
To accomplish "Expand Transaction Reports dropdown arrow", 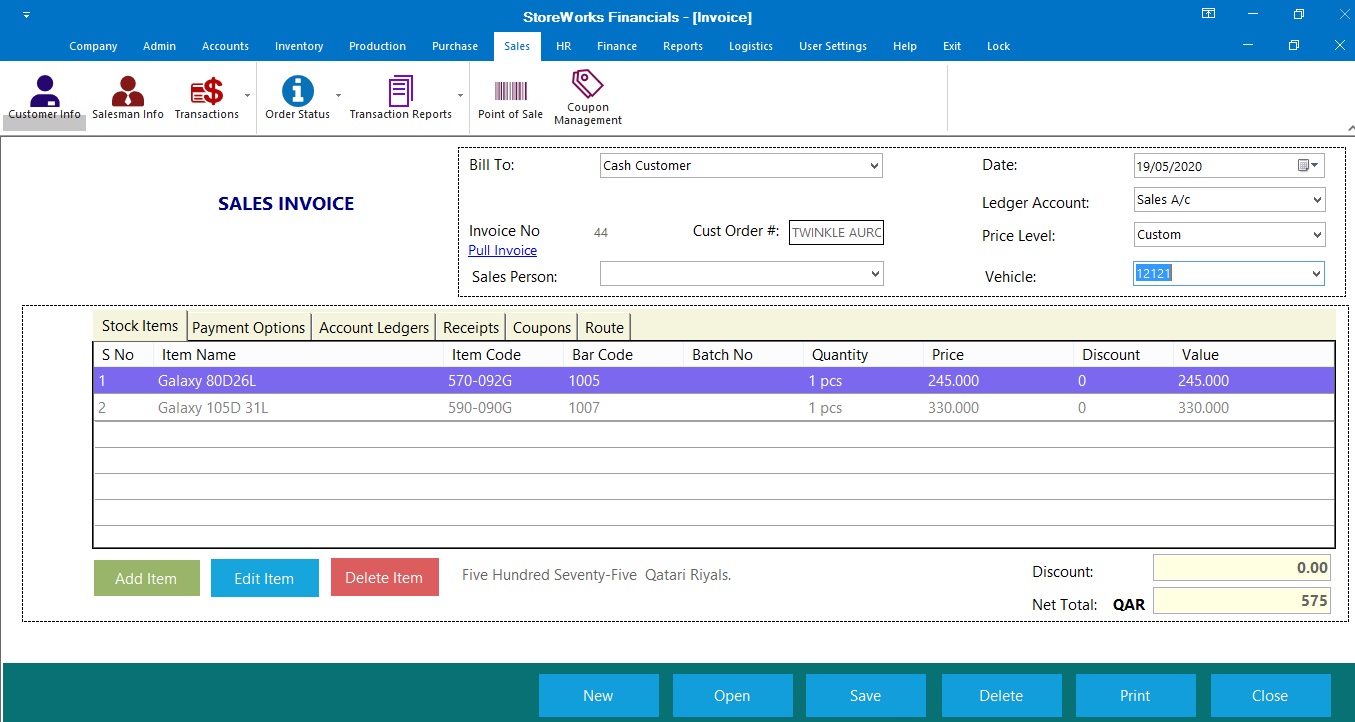I will tap(460, 95).
